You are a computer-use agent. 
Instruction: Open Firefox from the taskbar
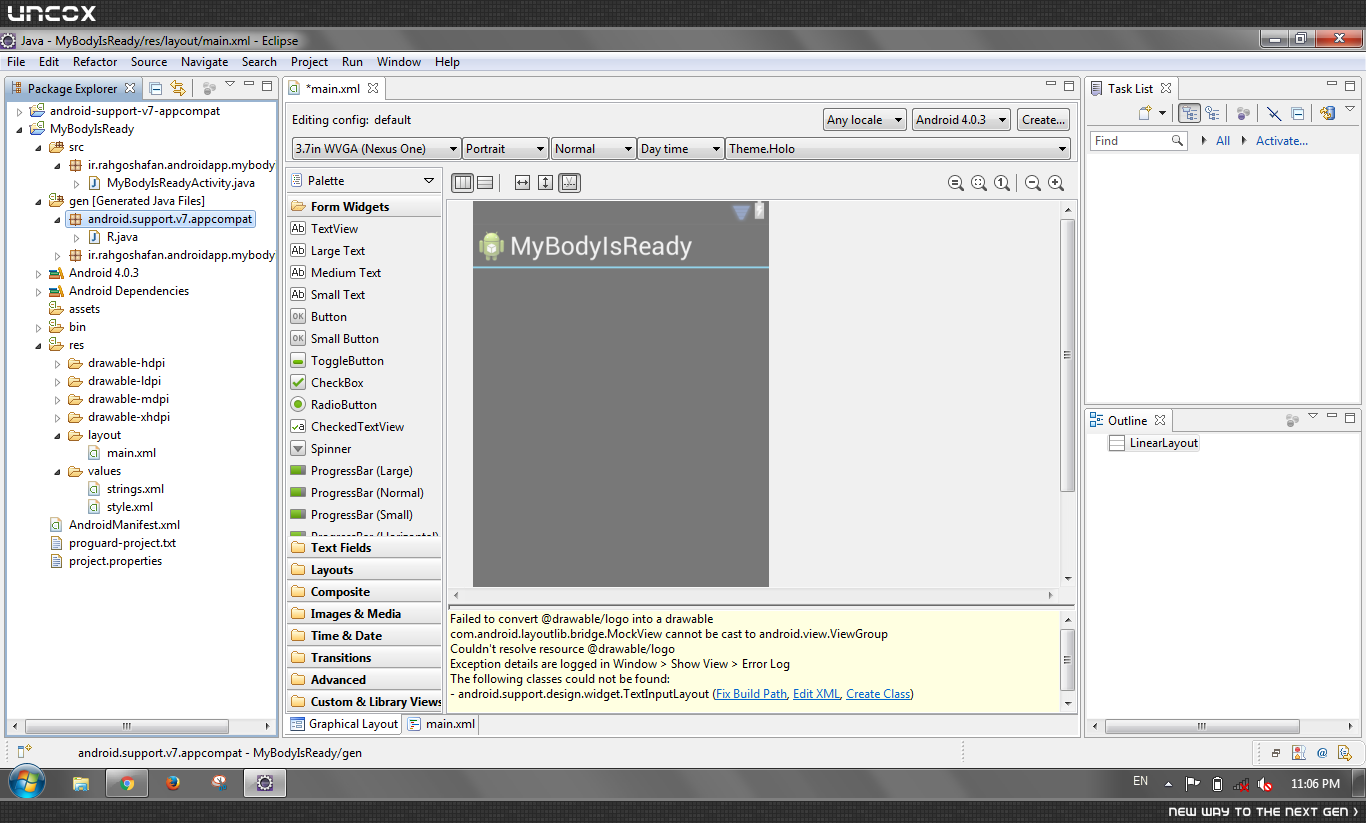173,783
